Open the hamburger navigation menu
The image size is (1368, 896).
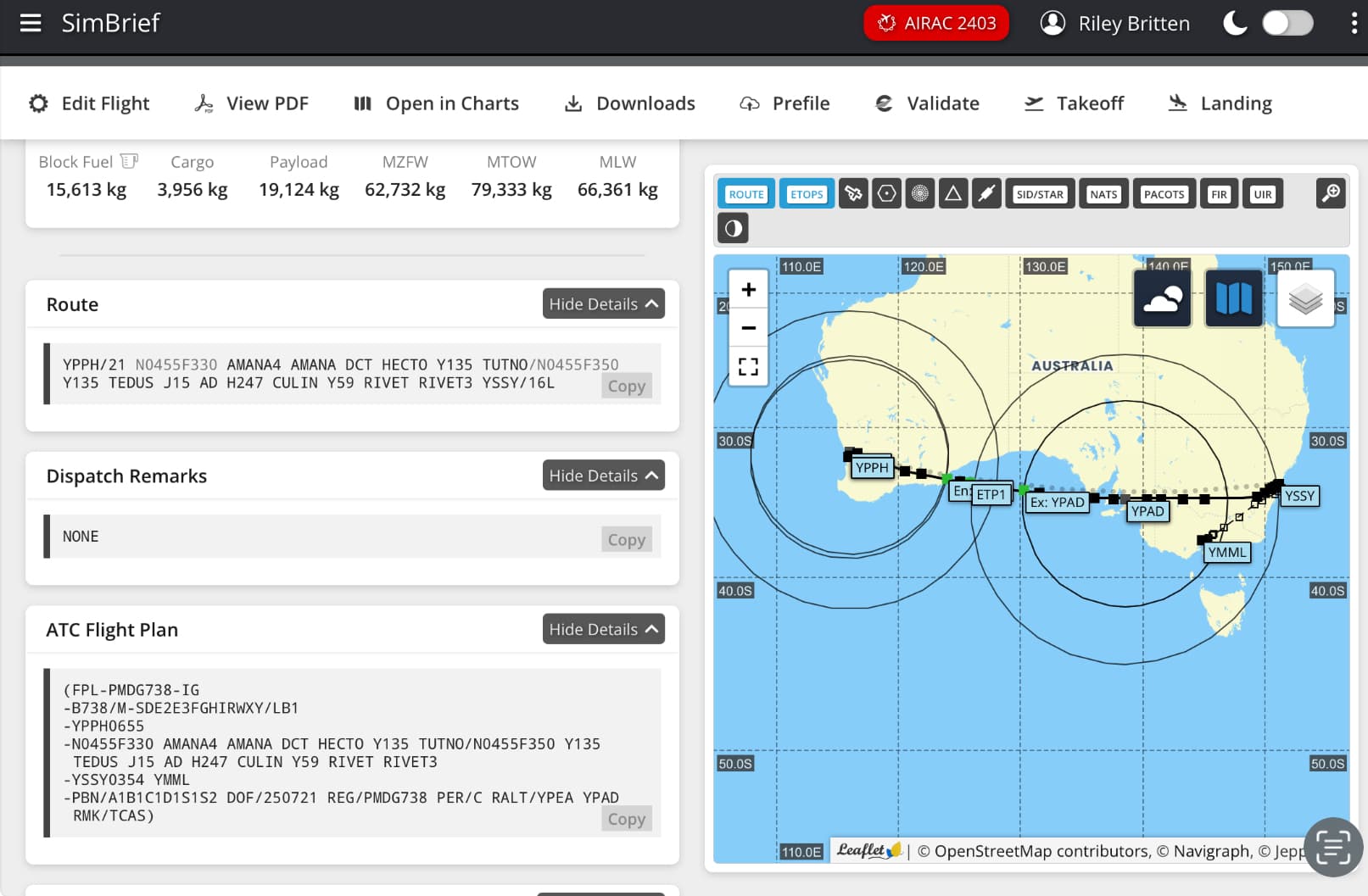tap(31, 23)
